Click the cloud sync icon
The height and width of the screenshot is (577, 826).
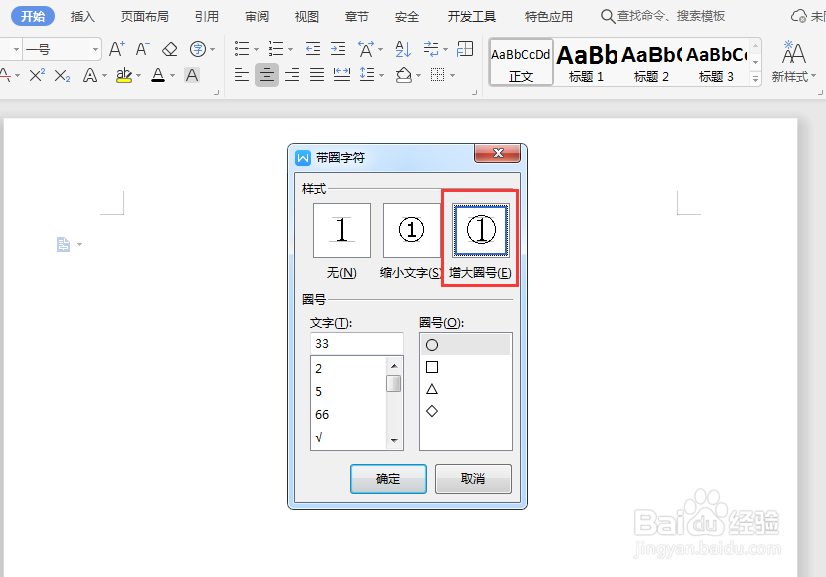click(799, 16)
